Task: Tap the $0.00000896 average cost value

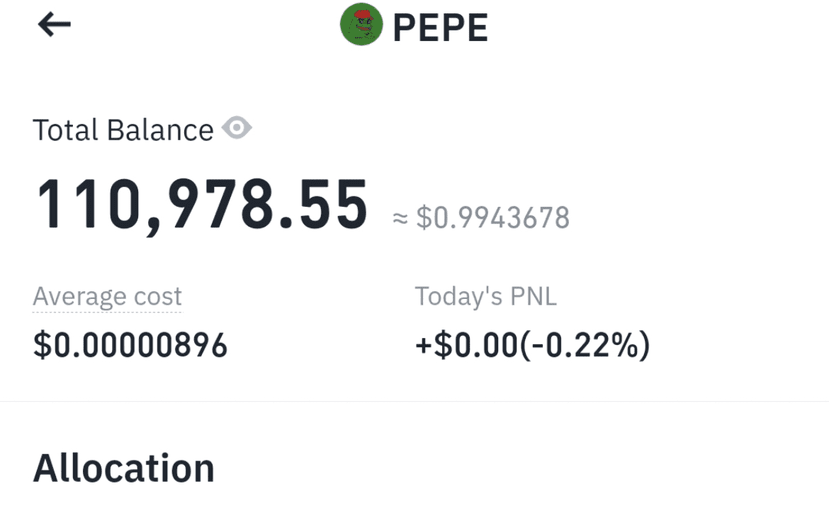Action: [130, 345]
